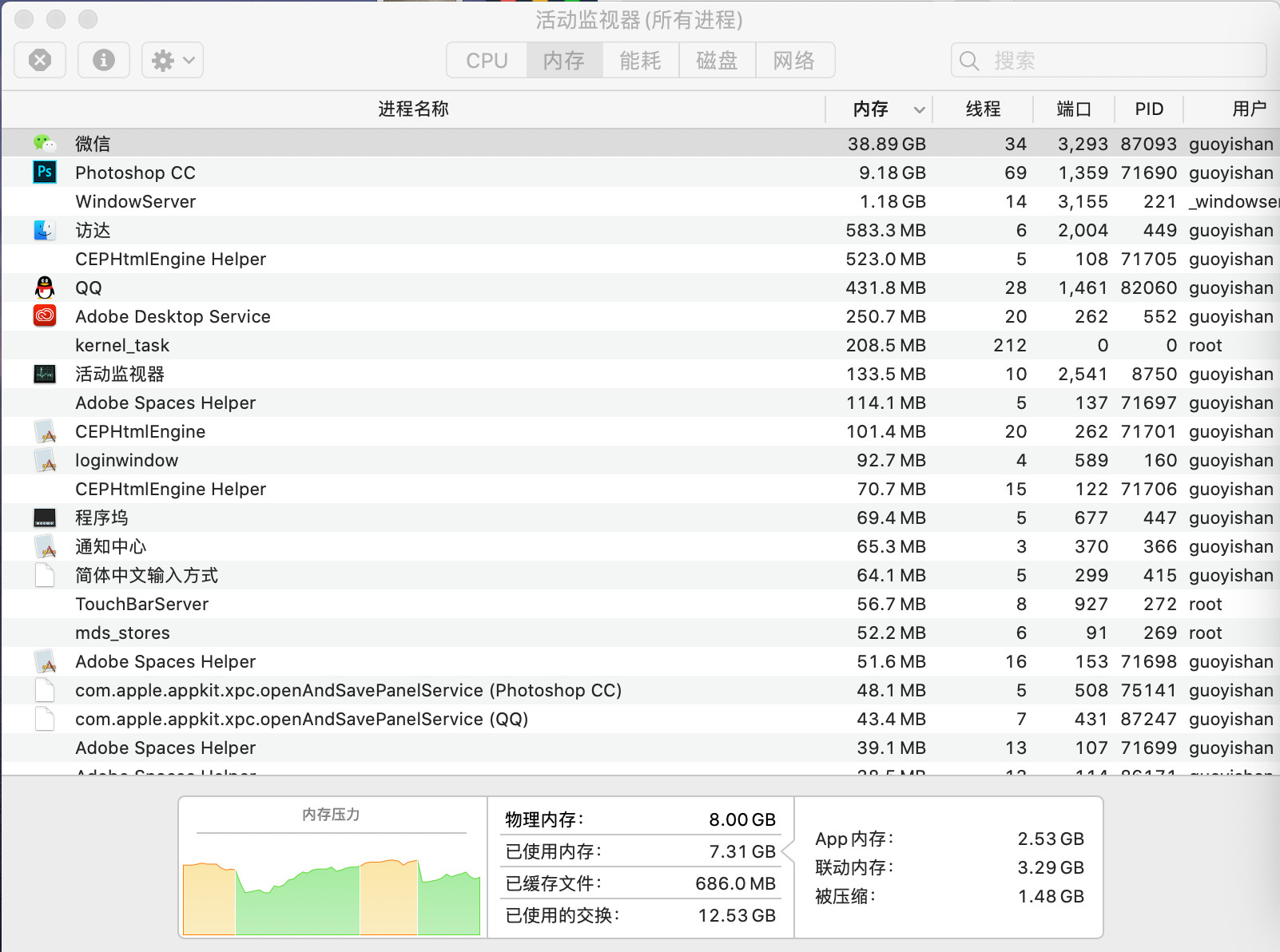The image size is (1280, 952).
Task: Click _windowserver user cell
Action: tap(1234, 201)
